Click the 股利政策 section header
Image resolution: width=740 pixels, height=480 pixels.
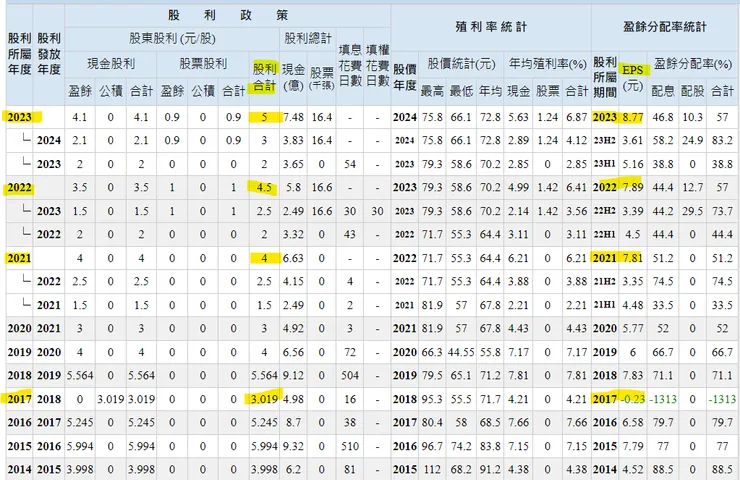click(x=227, y=15)
